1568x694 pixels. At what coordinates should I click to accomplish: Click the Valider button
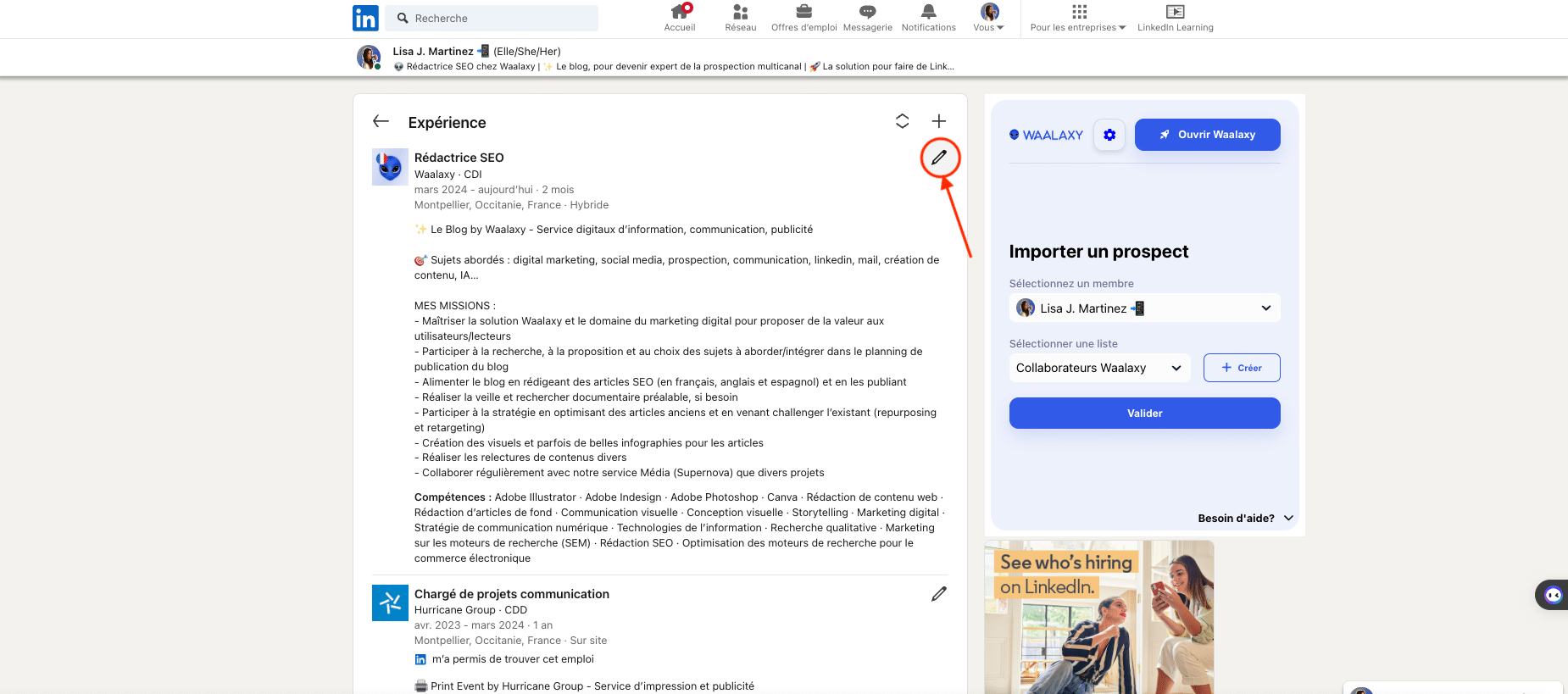click(x=1144, y=414)
